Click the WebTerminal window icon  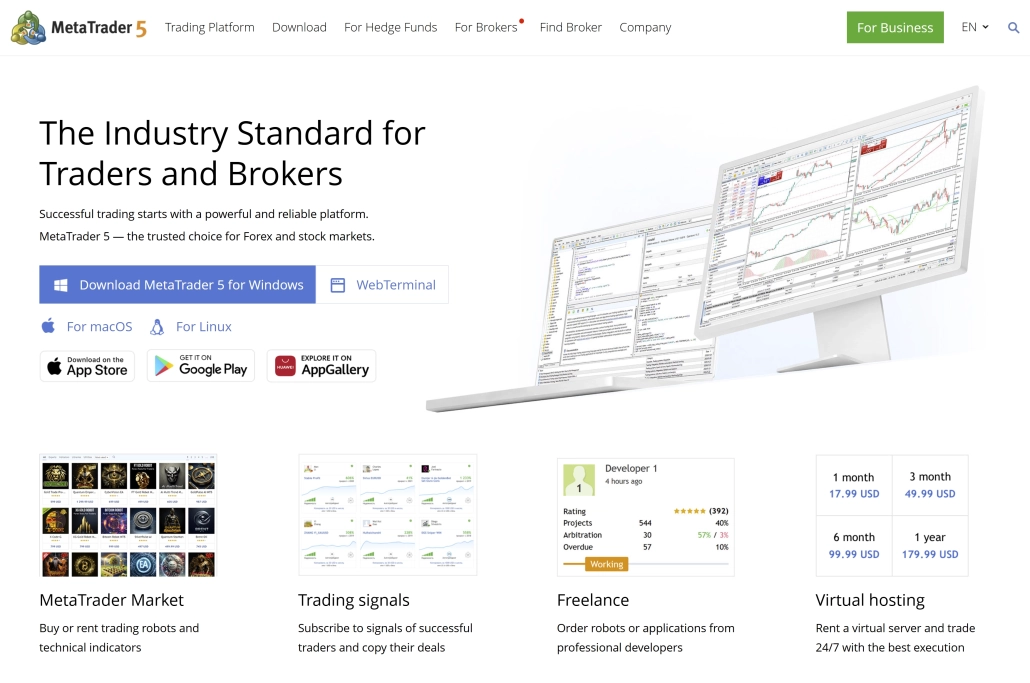338,285
